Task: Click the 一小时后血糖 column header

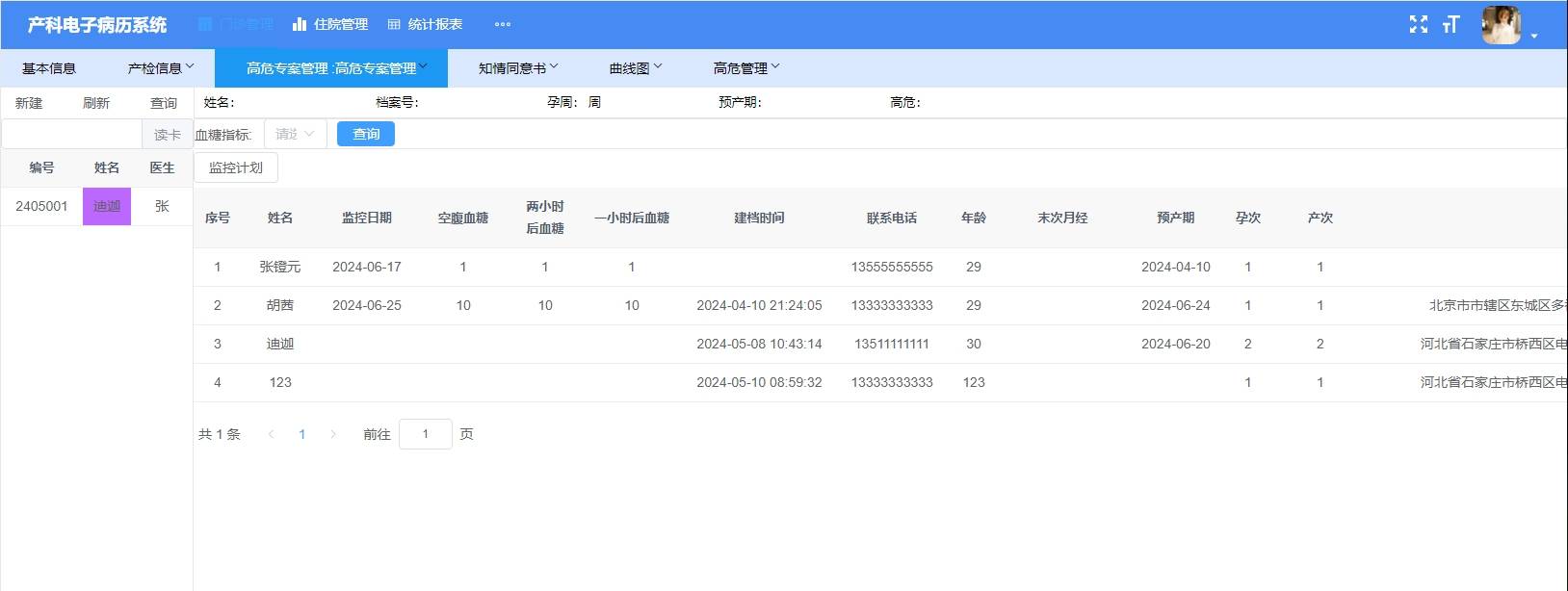Action: 632,218
